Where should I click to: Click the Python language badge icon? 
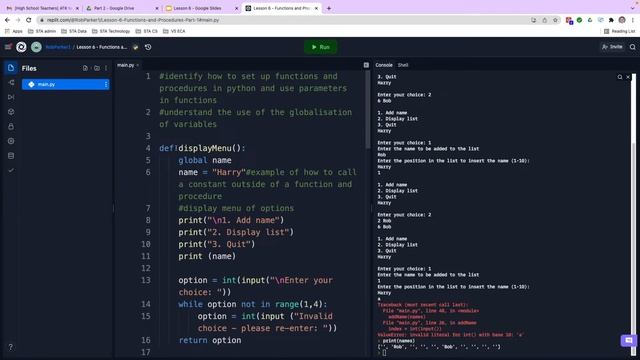136,47
